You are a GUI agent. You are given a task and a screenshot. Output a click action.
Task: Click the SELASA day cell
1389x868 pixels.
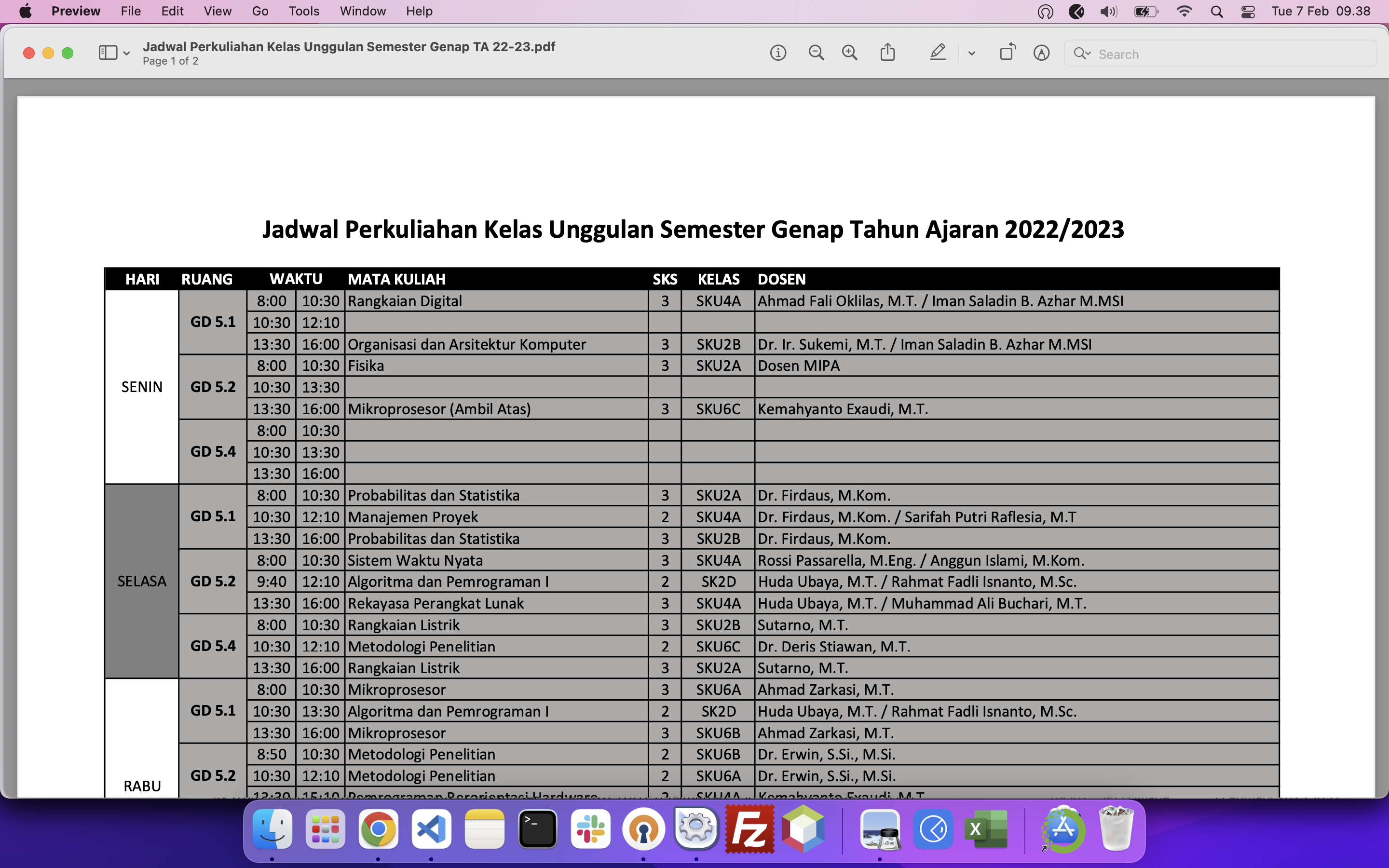click(142, 582)
